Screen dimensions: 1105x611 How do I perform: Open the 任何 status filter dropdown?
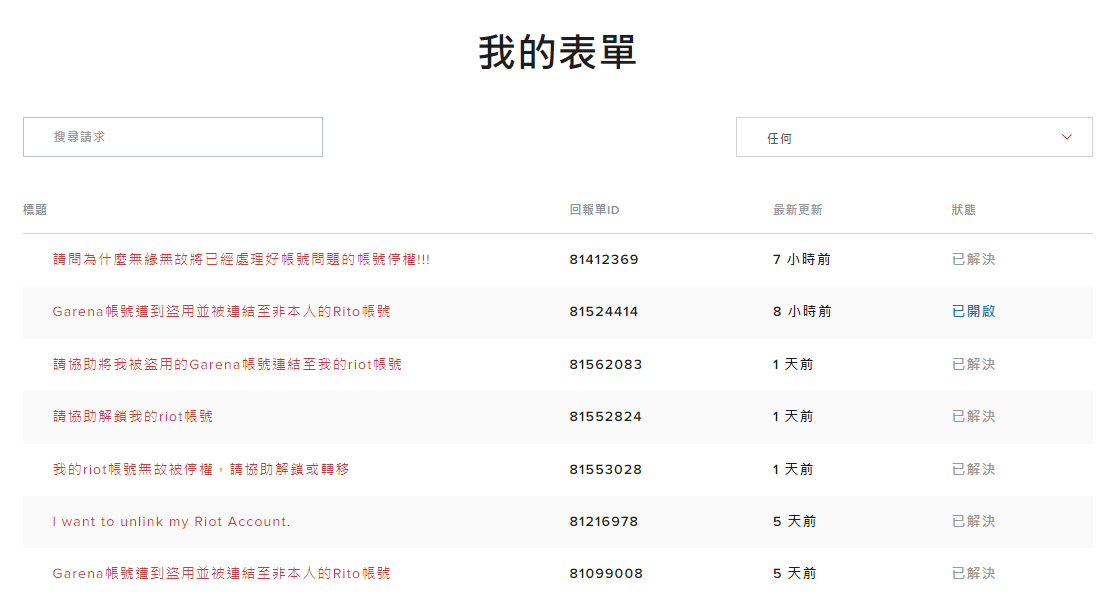click(913, 138)
